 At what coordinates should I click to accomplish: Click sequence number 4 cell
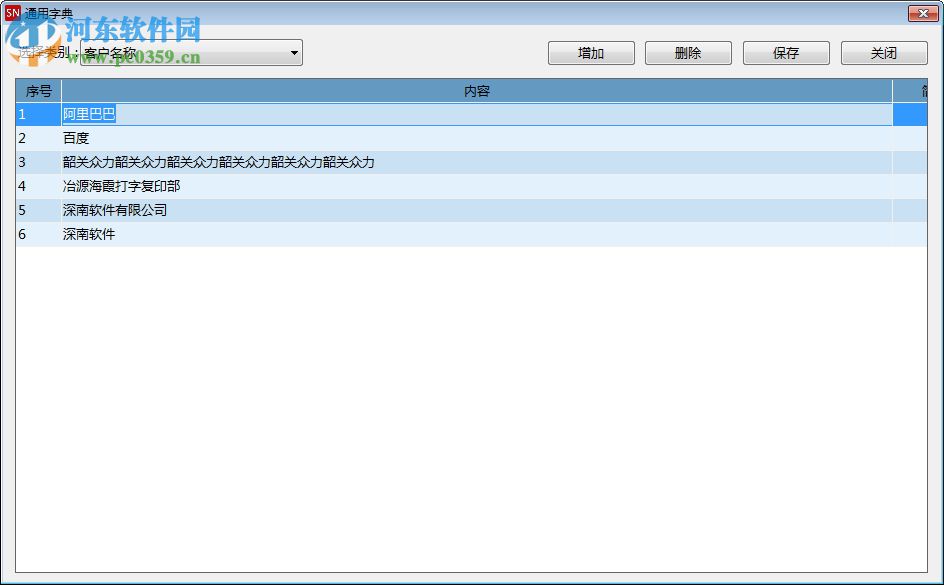(39, 187)
